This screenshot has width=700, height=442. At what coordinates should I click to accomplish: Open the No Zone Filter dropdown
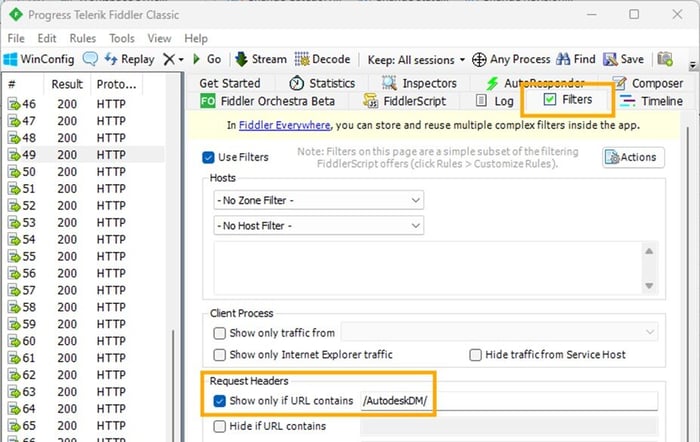(319, 200)
